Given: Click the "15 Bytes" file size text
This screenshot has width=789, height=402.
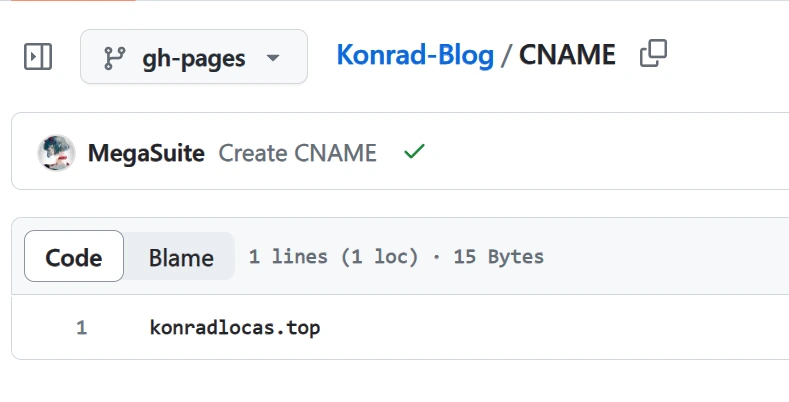Looking at the screenshot, I should coord(498,257).
